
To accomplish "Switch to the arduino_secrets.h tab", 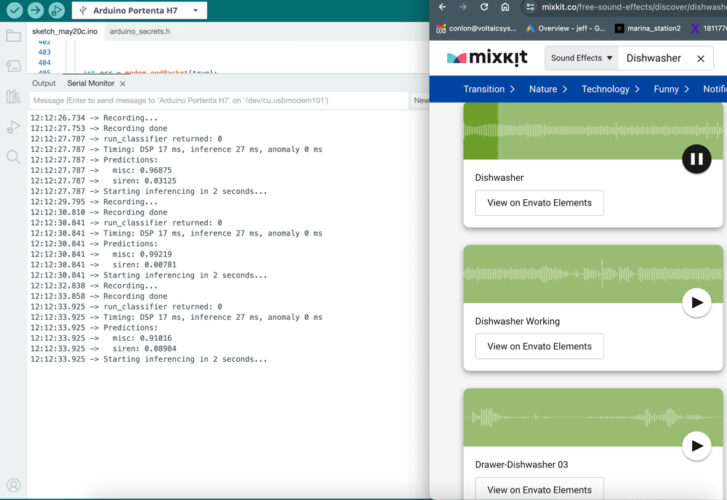I will click(139, 32).
